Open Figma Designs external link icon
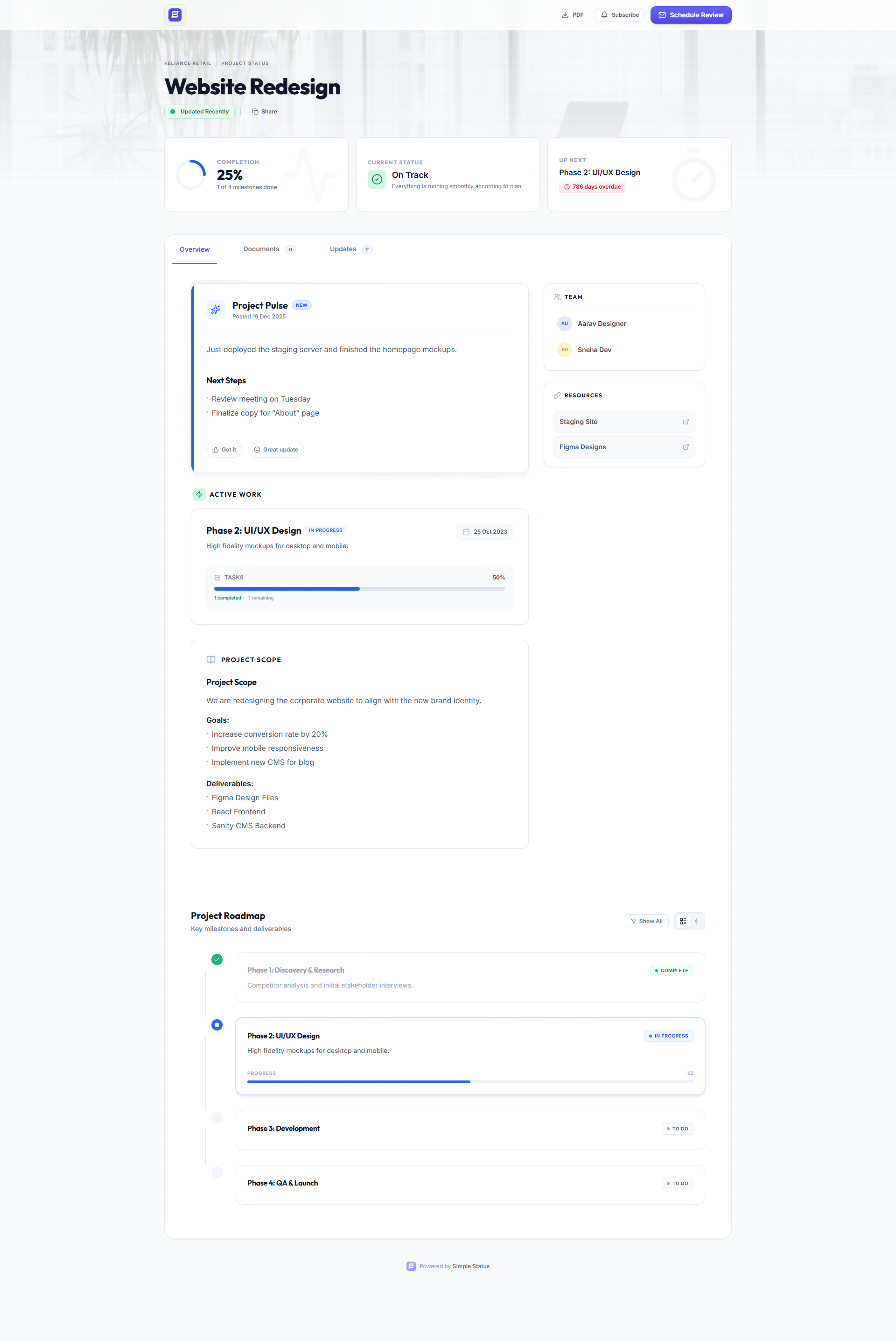This screenshot has width=896, height=1341. pos(686,447)
